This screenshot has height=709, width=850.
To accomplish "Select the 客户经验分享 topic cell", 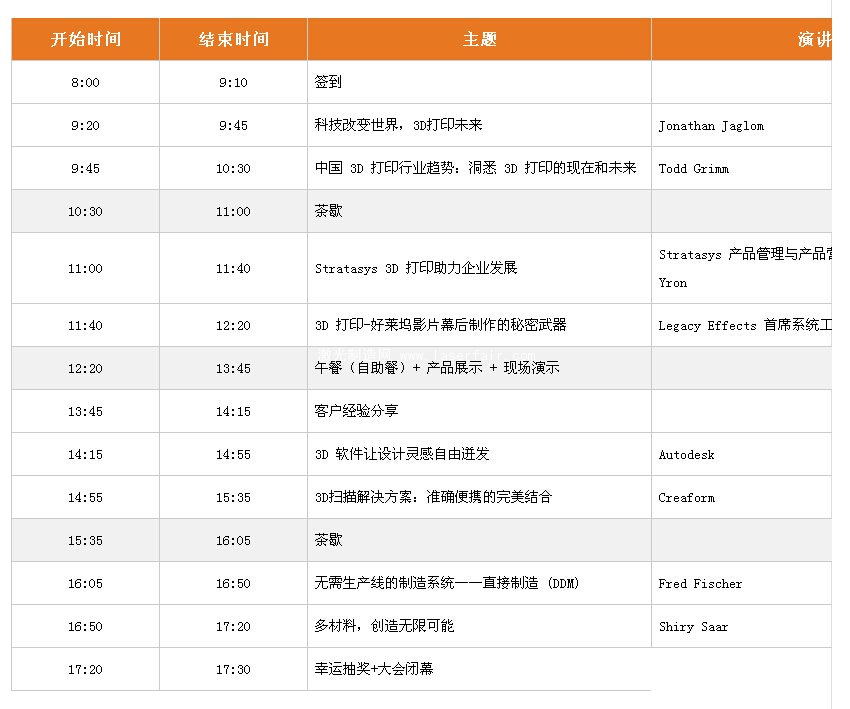I will coord(357,411).
